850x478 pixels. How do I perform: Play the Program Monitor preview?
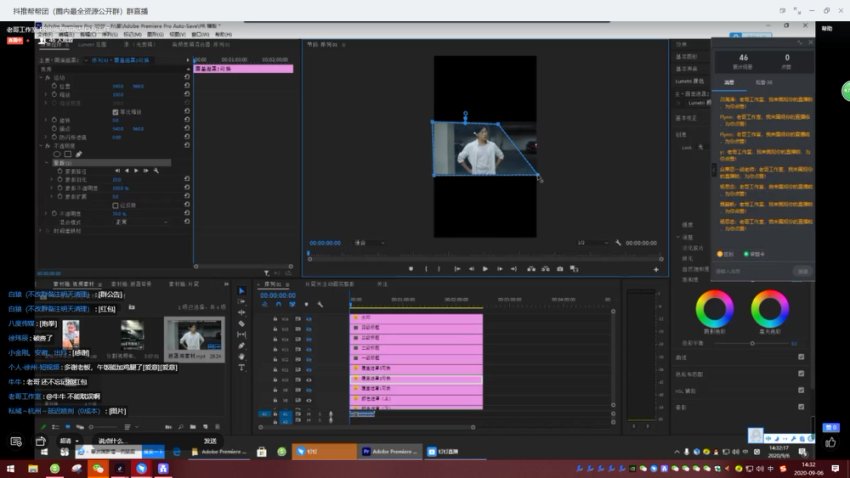coord(485,269)
